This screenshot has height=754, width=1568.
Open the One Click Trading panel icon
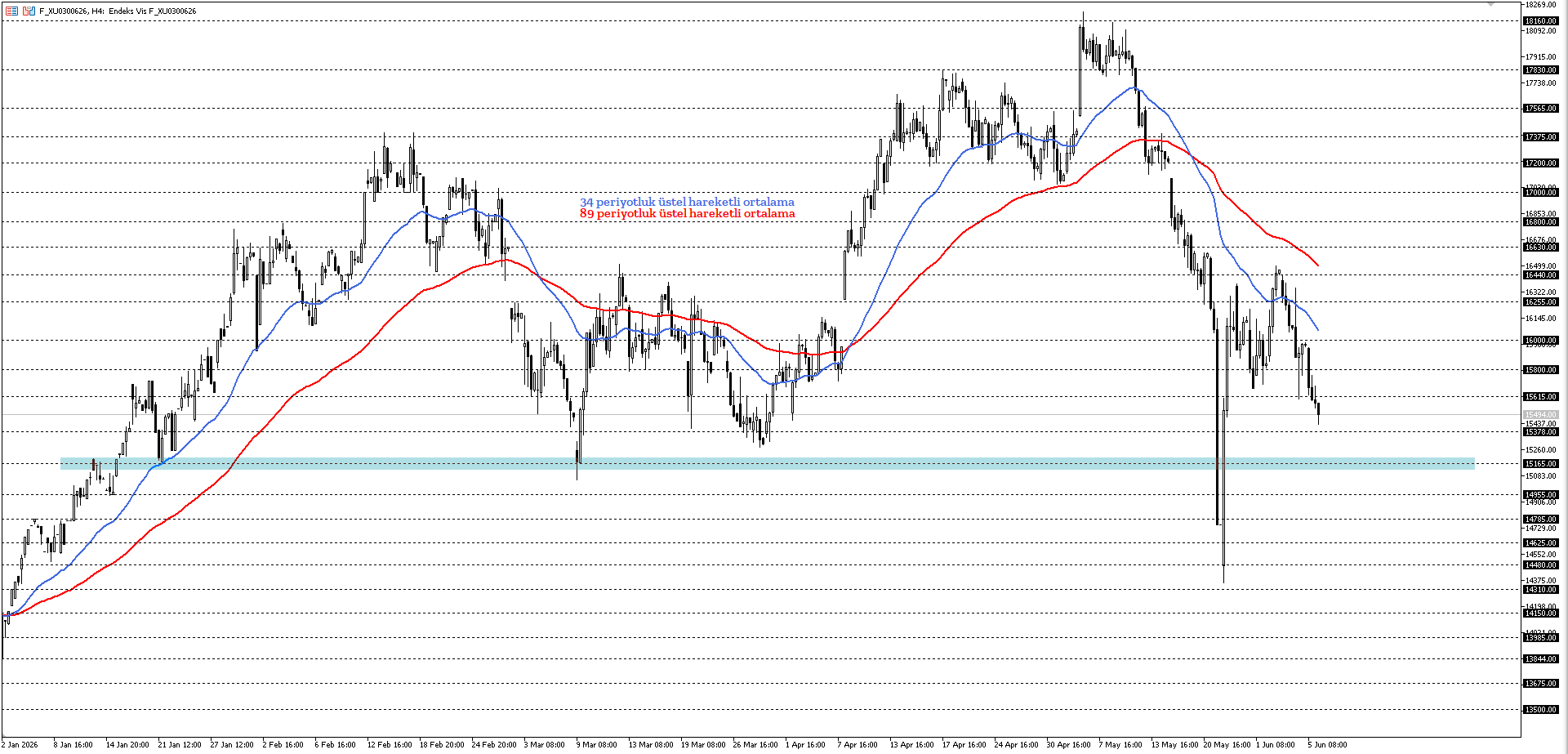(29, 11)
